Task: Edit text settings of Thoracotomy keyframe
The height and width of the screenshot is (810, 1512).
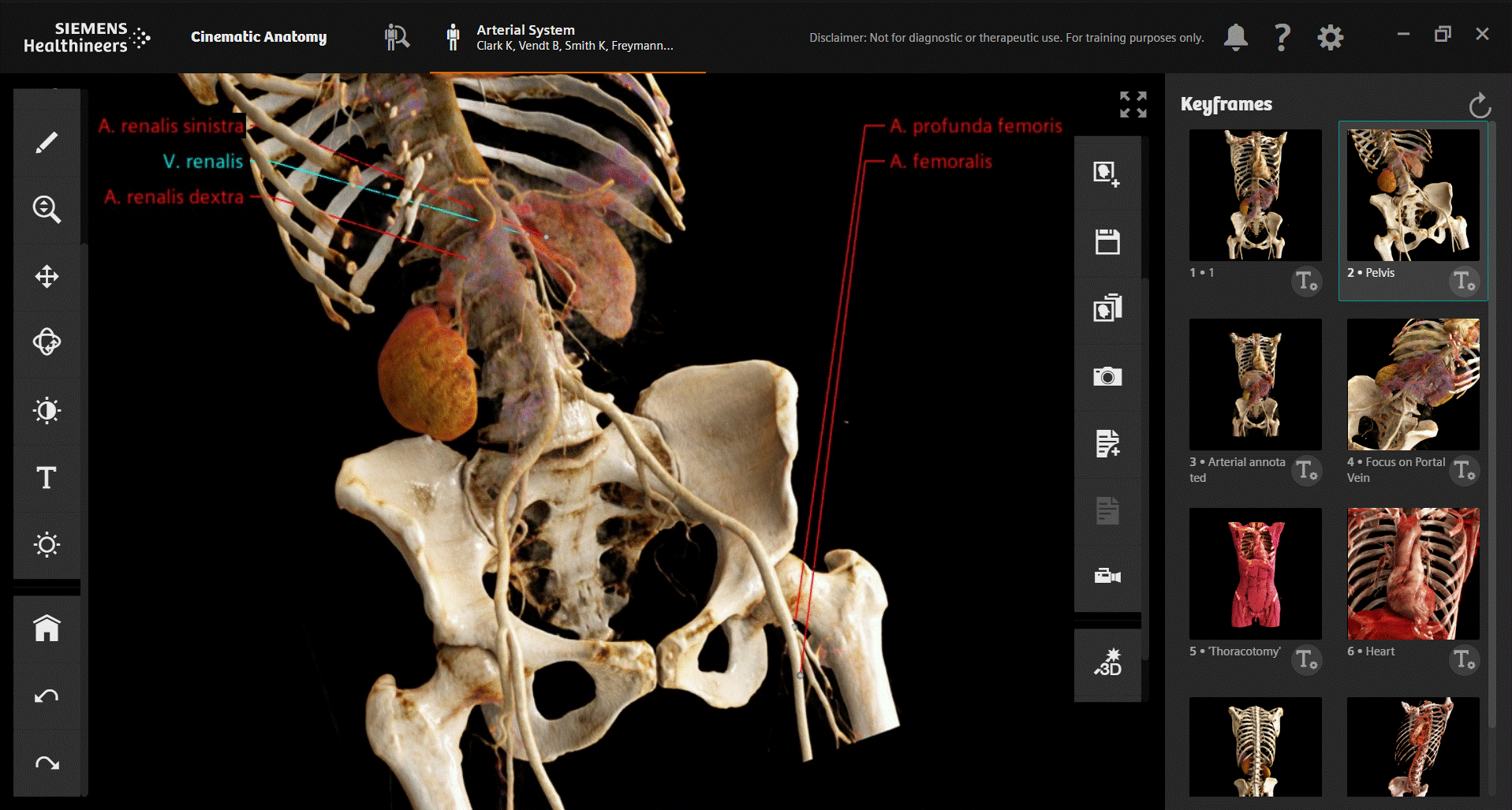Action: pyautogui.click(x=1306, y=660)
